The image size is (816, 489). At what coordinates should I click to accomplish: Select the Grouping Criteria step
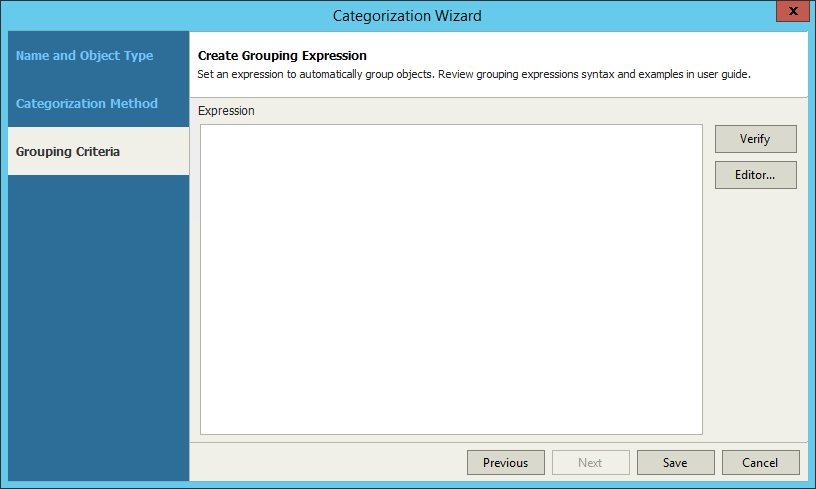click(98, 151)
